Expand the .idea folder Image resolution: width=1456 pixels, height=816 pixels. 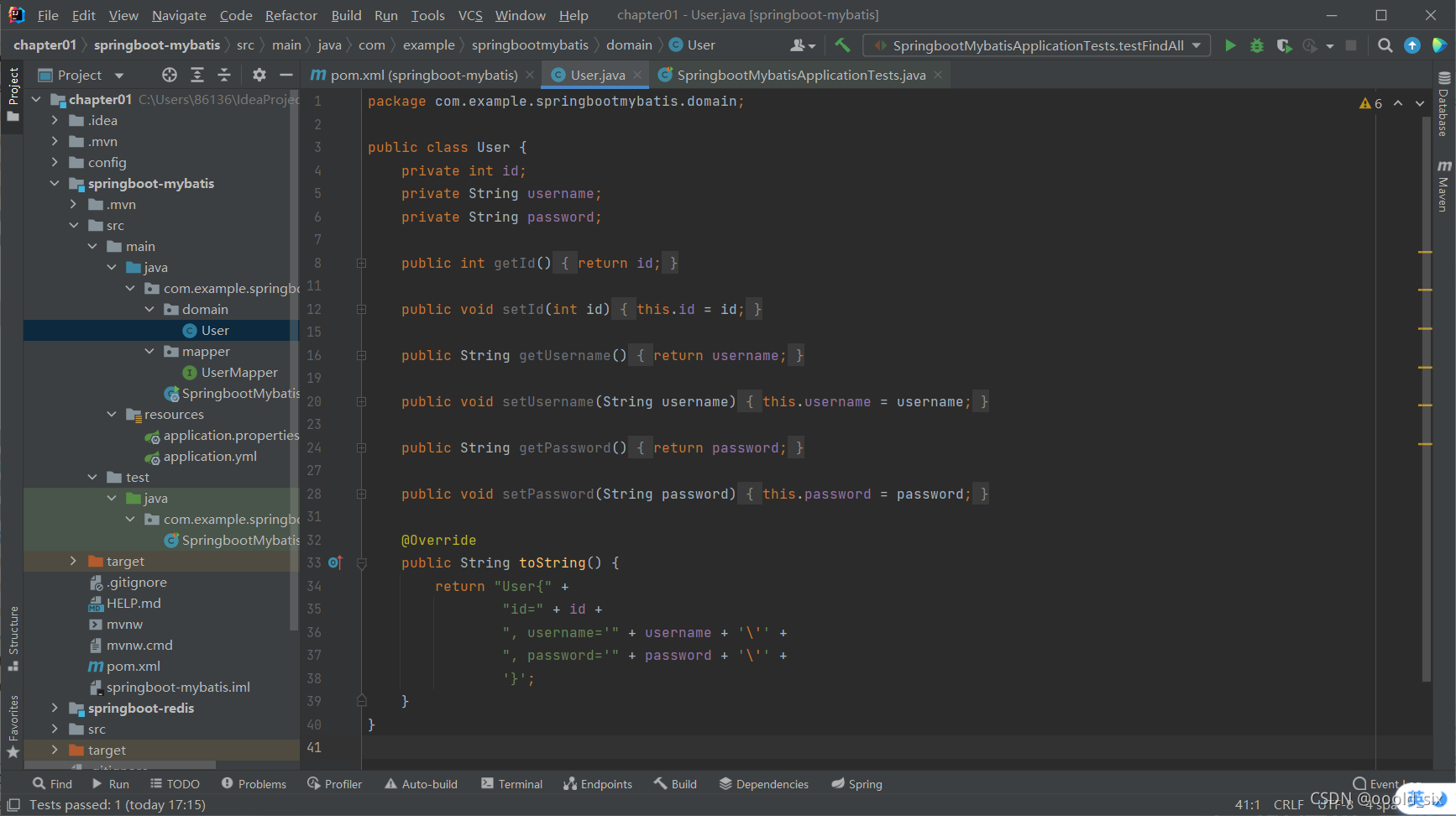point(55,120)
